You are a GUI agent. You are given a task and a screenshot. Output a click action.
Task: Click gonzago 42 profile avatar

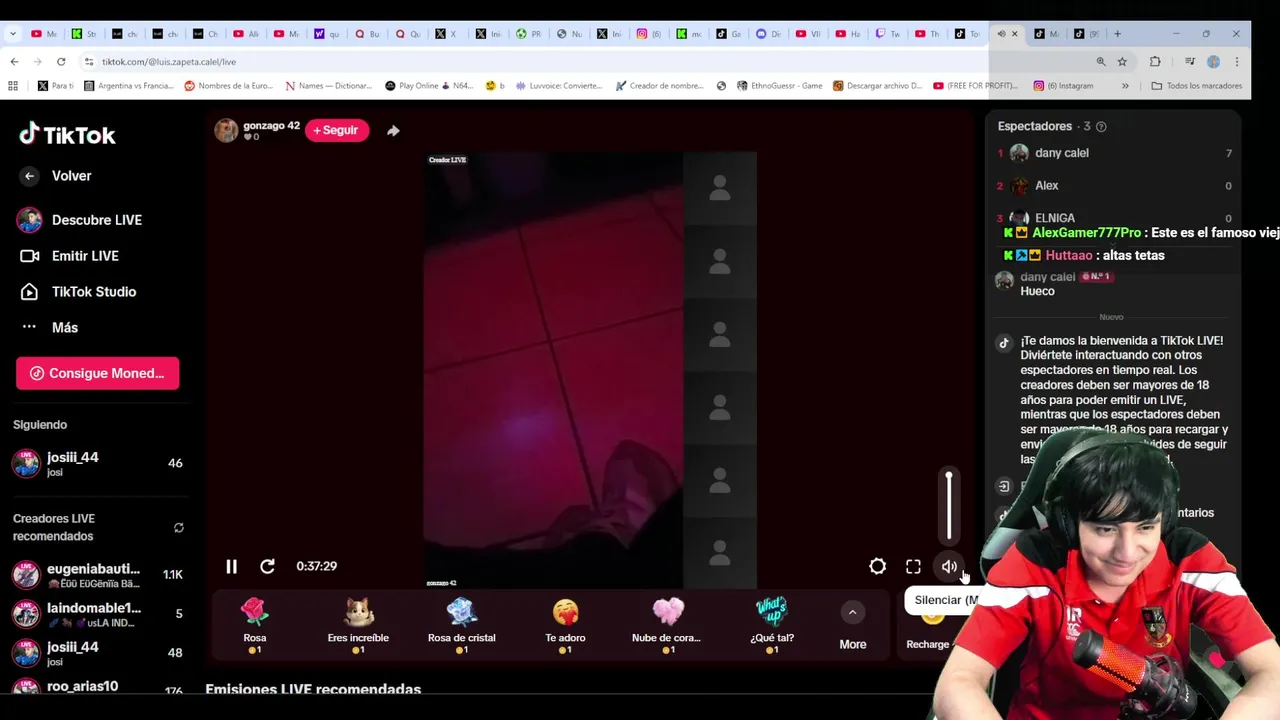227,130
